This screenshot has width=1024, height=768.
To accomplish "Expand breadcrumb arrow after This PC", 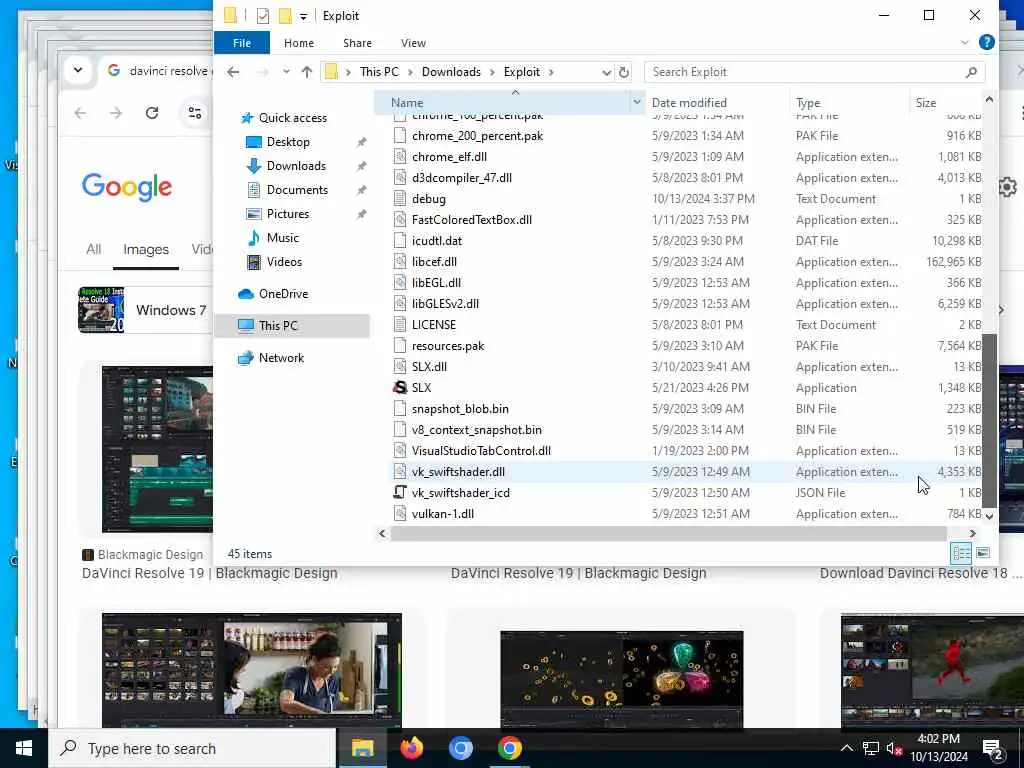I will pos(410,72).
